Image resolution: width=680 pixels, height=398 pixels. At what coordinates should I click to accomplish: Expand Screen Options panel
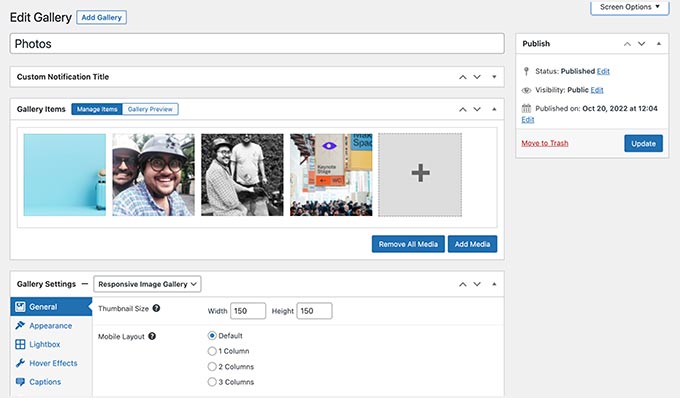(x=629, y=7)
